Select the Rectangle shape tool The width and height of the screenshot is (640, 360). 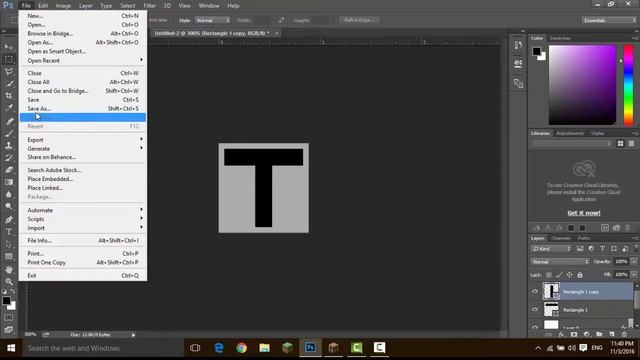tap(9, 256)
